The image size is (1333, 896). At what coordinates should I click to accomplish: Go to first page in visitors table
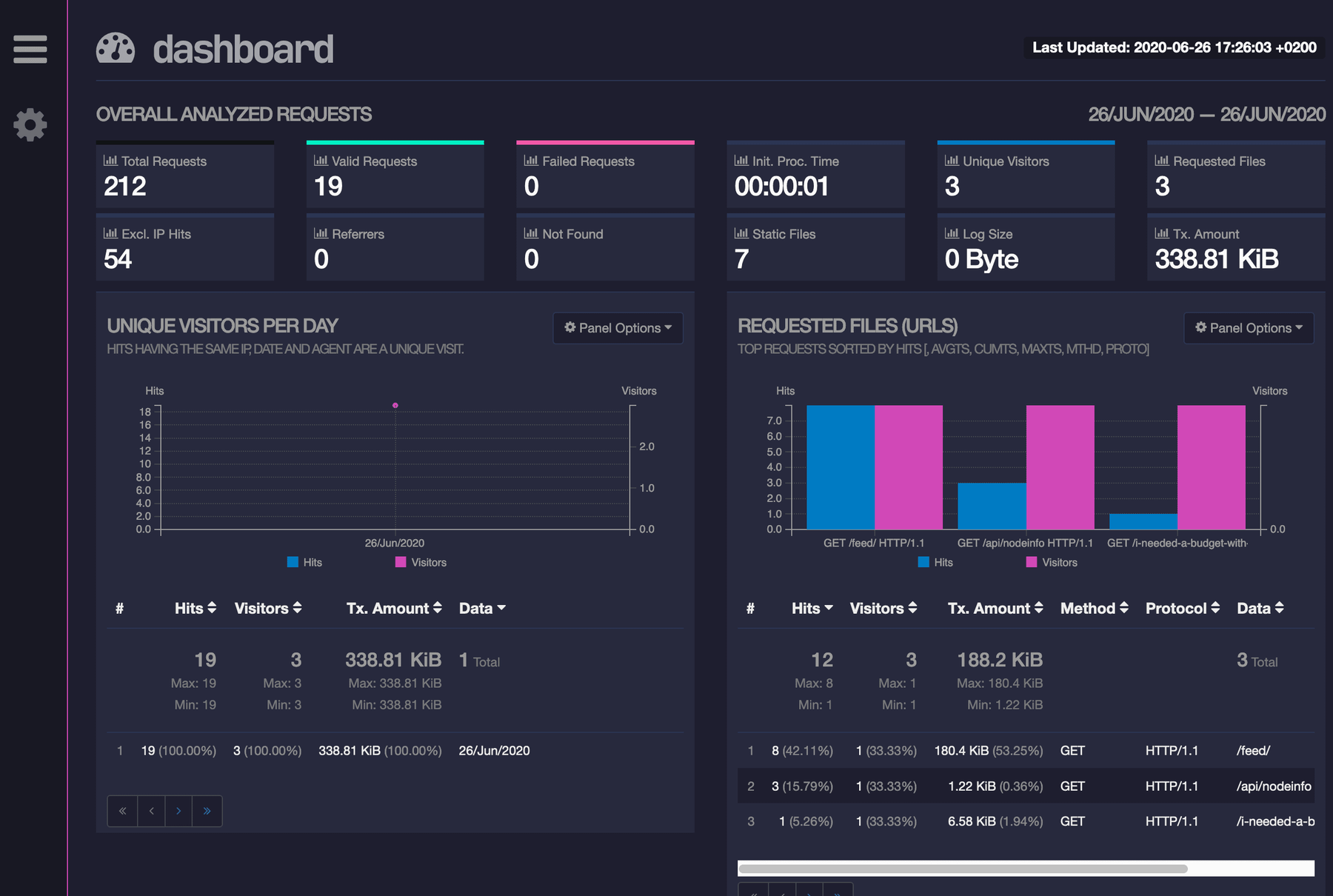[122, 811]
